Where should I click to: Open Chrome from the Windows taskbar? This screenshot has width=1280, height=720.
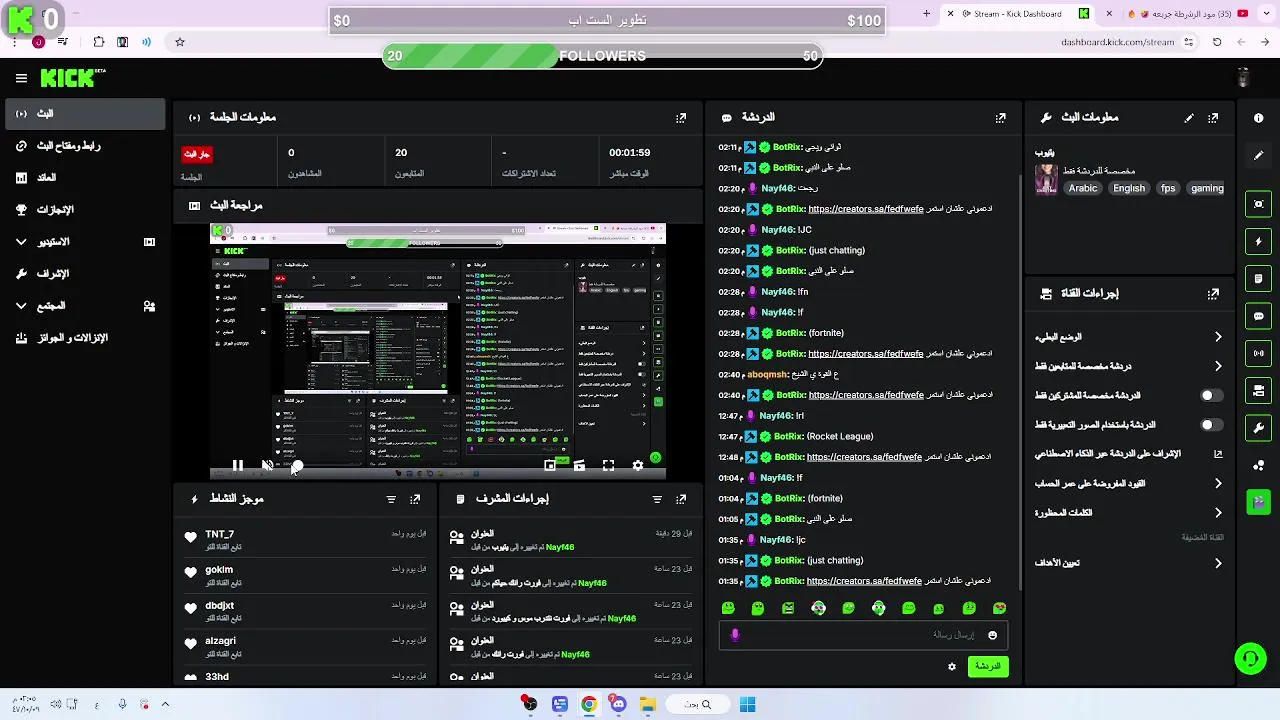tap(589, 704)
